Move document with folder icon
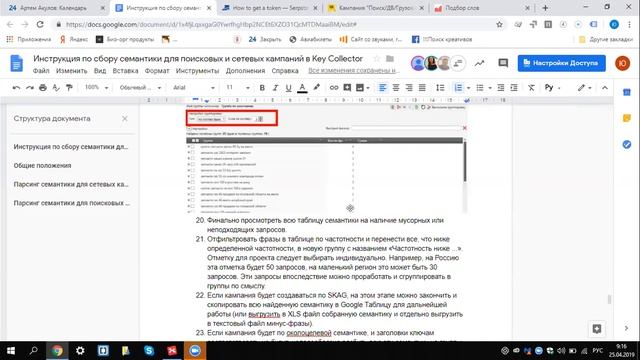 (390, 59)
